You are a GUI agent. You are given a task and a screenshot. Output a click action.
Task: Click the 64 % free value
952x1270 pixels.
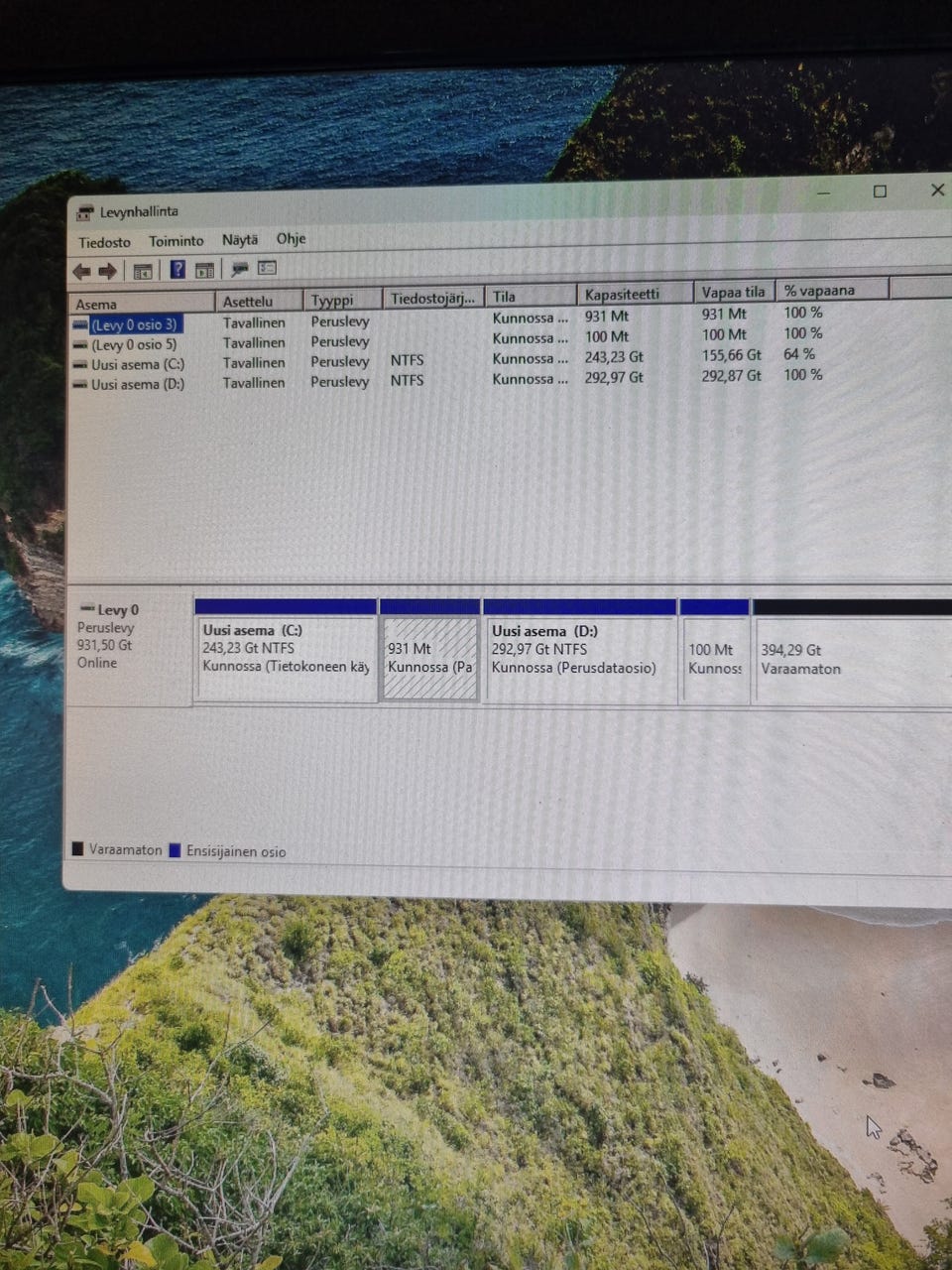(x=799, y=353)
